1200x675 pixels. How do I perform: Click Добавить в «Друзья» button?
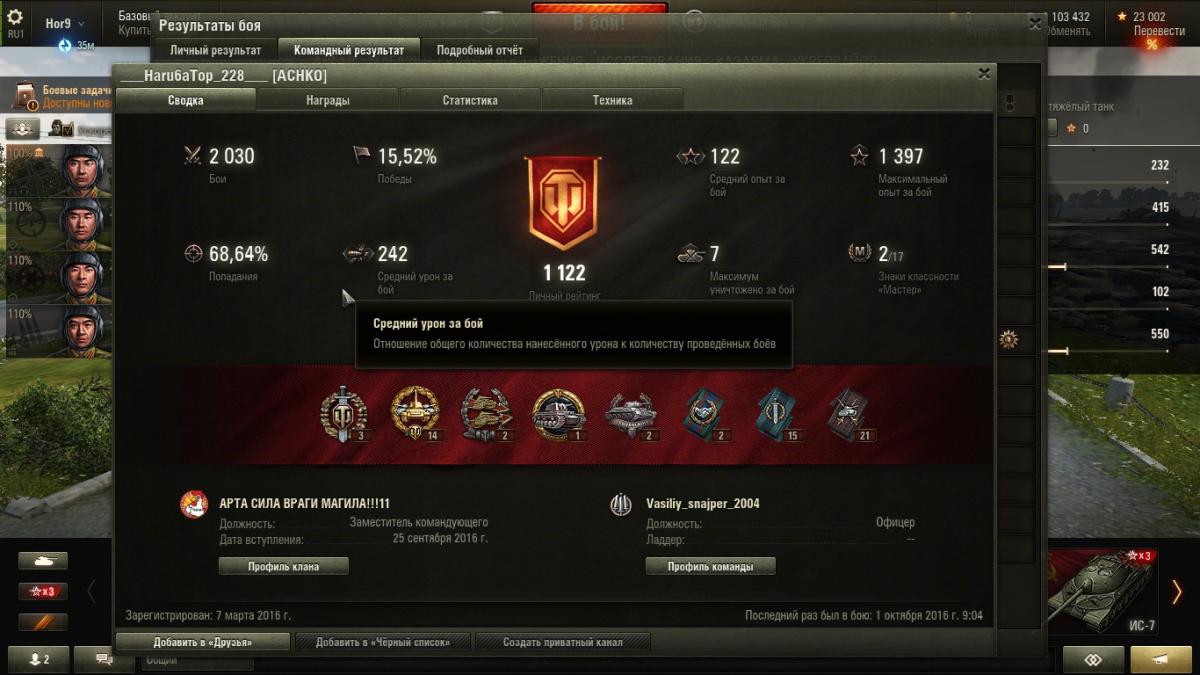click(x=203, y=642)
